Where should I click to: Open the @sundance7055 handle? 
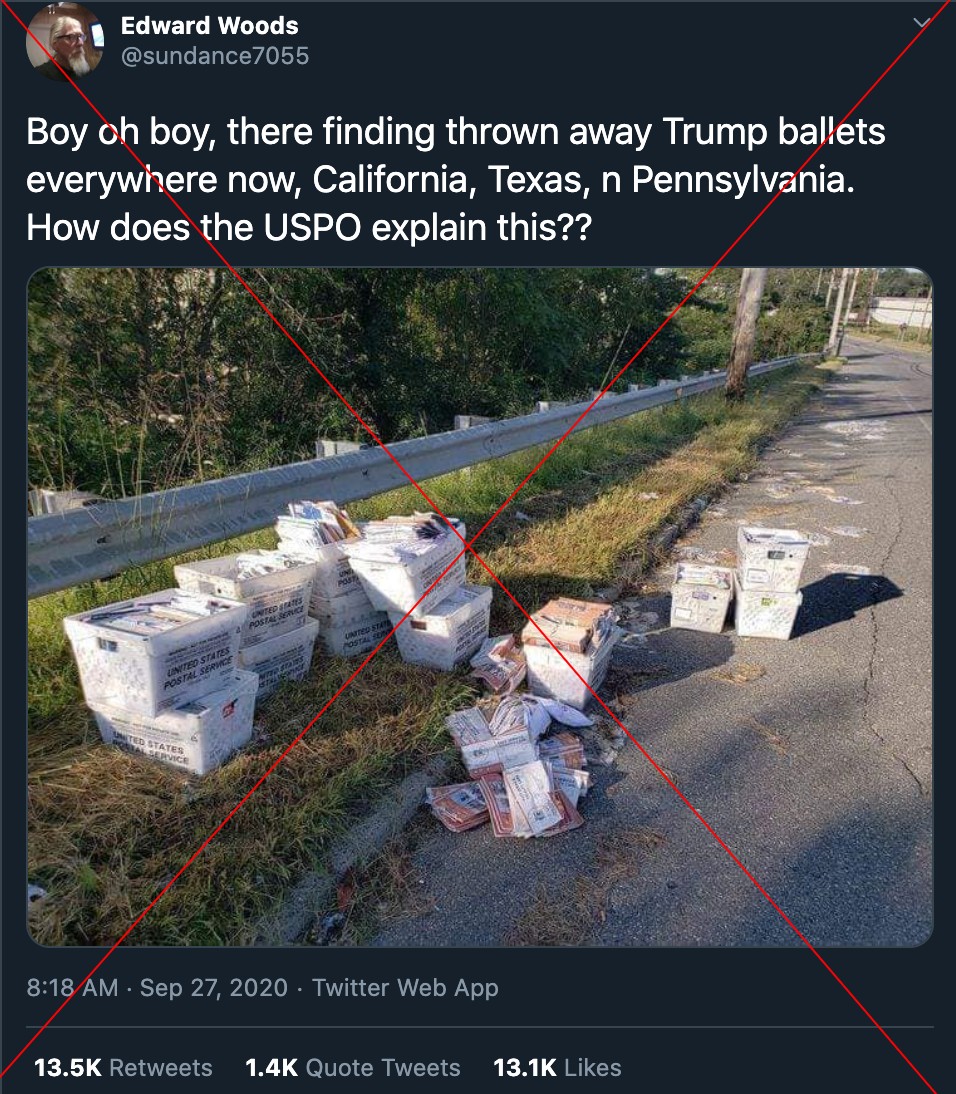click(215, 56)
